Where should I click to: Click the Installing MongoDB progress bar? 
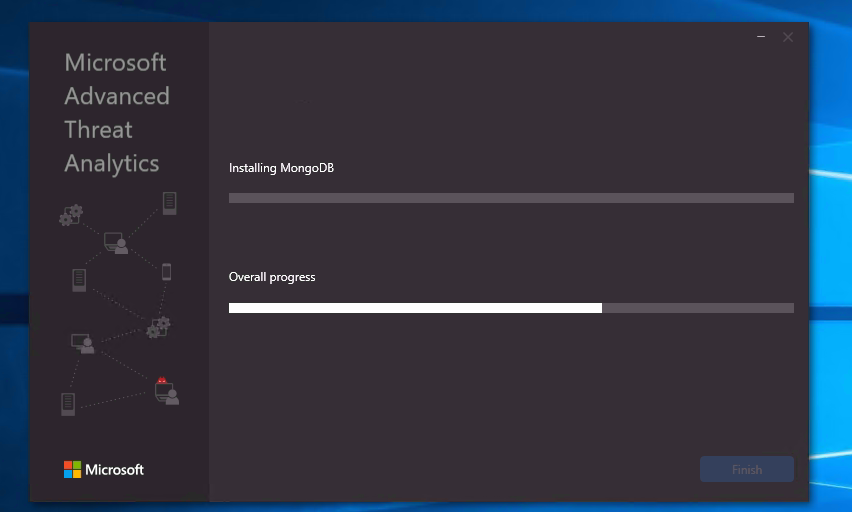point(511,198)
